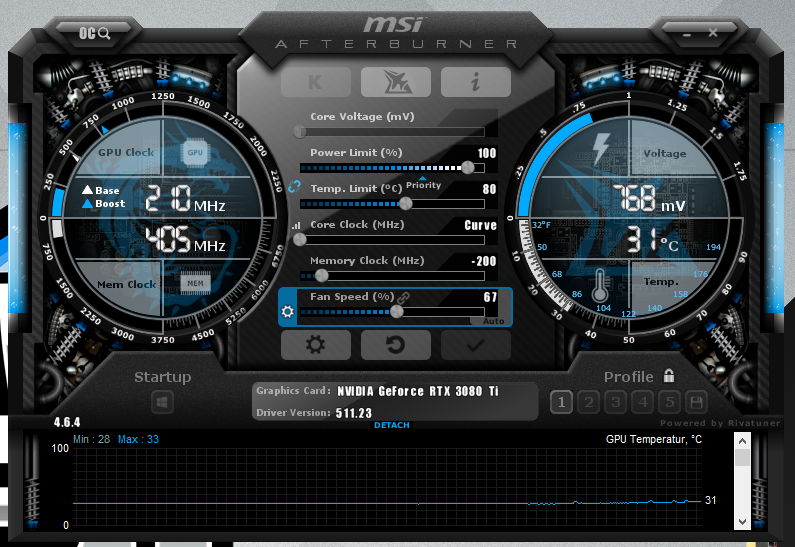Click the save profile floppy icon
The image size is (795, 547).
tap(697, 403)
